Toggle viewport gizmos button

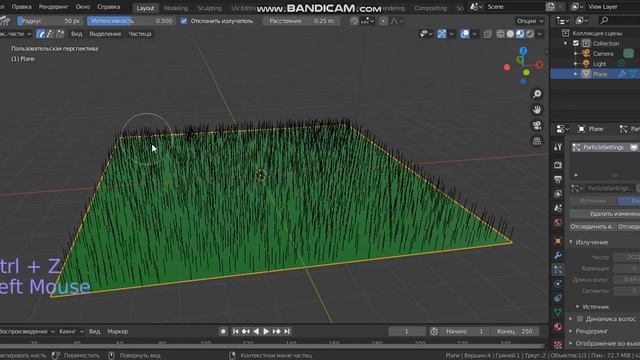tap(442, 34)
